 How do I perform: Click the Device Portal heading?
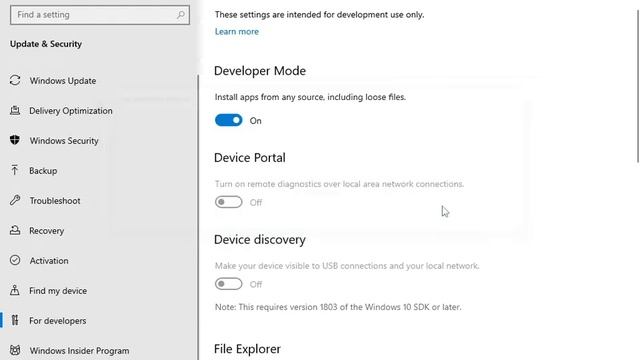250,158
